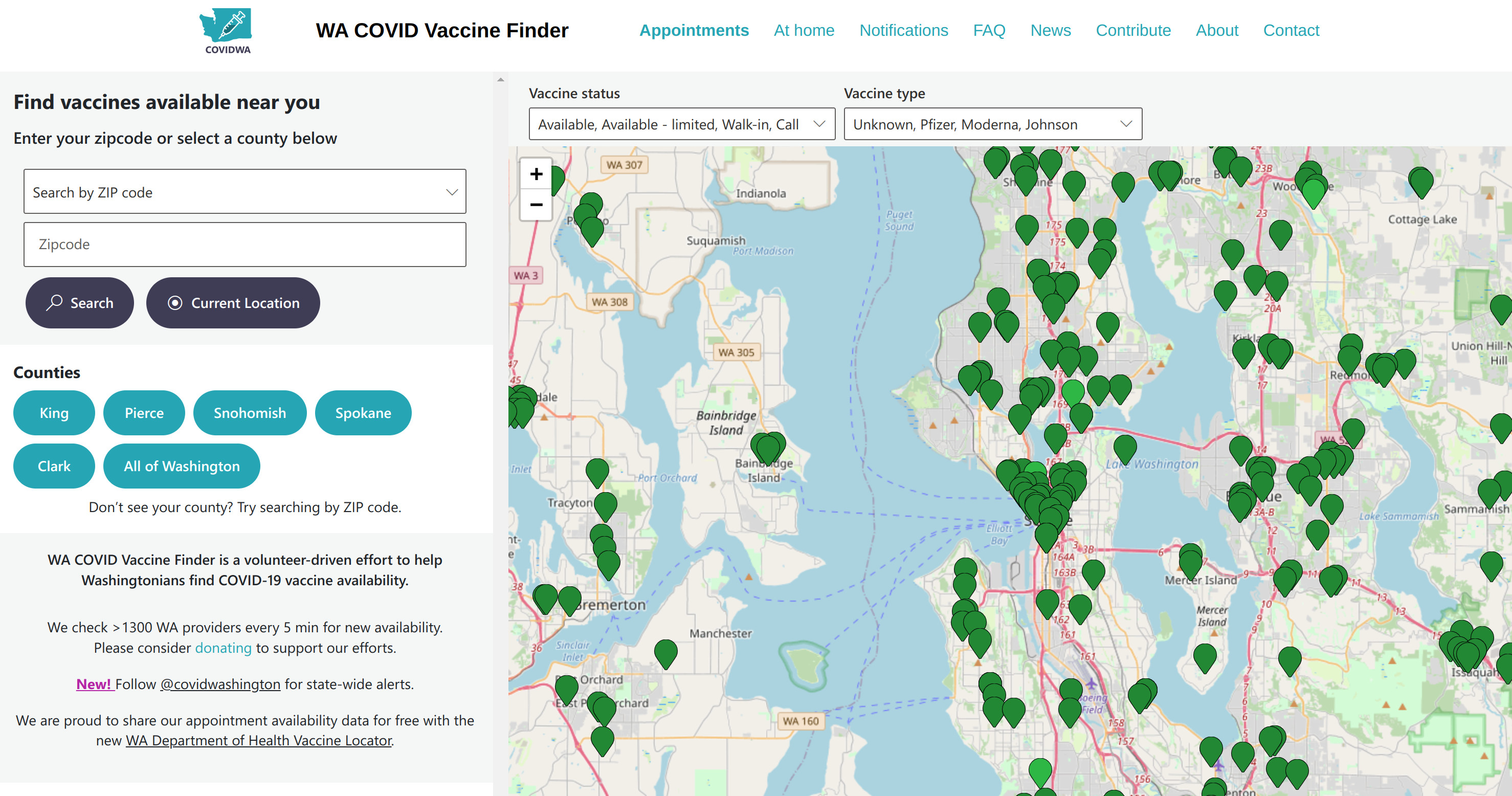The width and height of the screenshot is (1512, 796).
Task: Click the sidebar scrollbar up arrow
Action: [x=500, y=79]
